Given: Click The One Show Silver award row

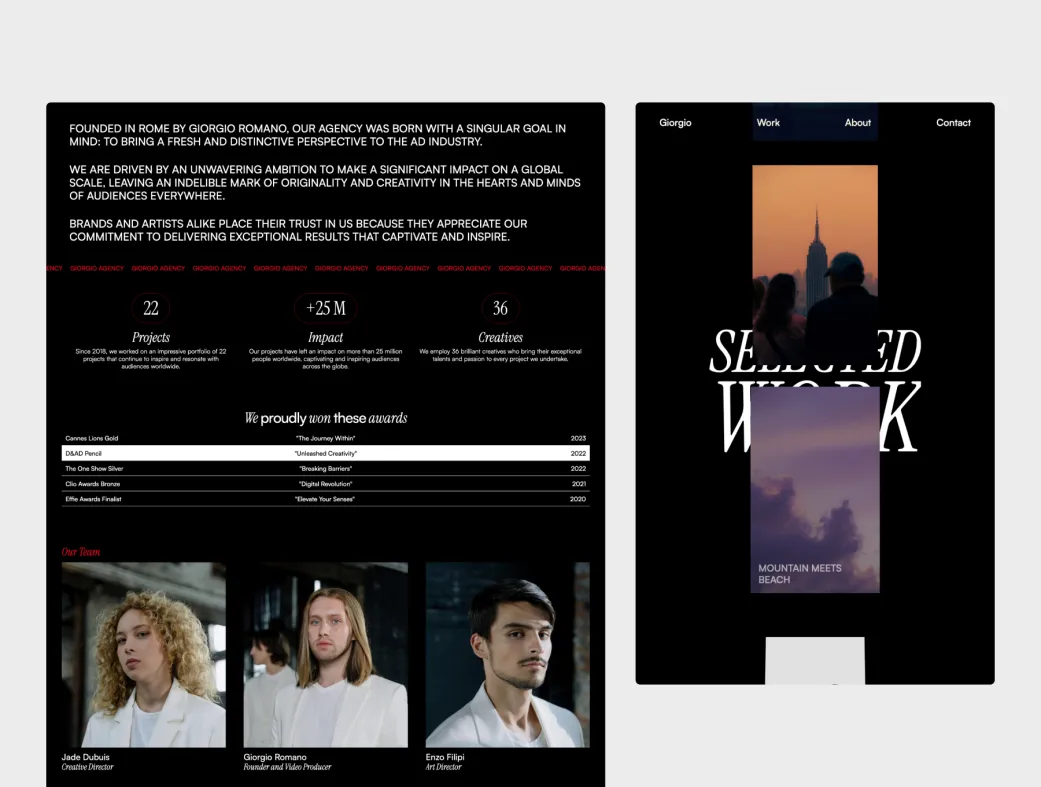Looking at the screenshot, I should [325, 468].
